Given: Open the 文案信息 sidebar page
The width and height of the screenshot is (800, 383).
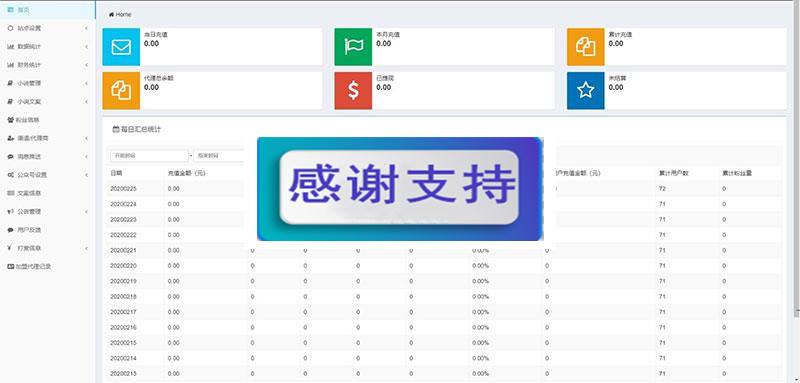Looking at the screenshot, I should tap(47, 193).
